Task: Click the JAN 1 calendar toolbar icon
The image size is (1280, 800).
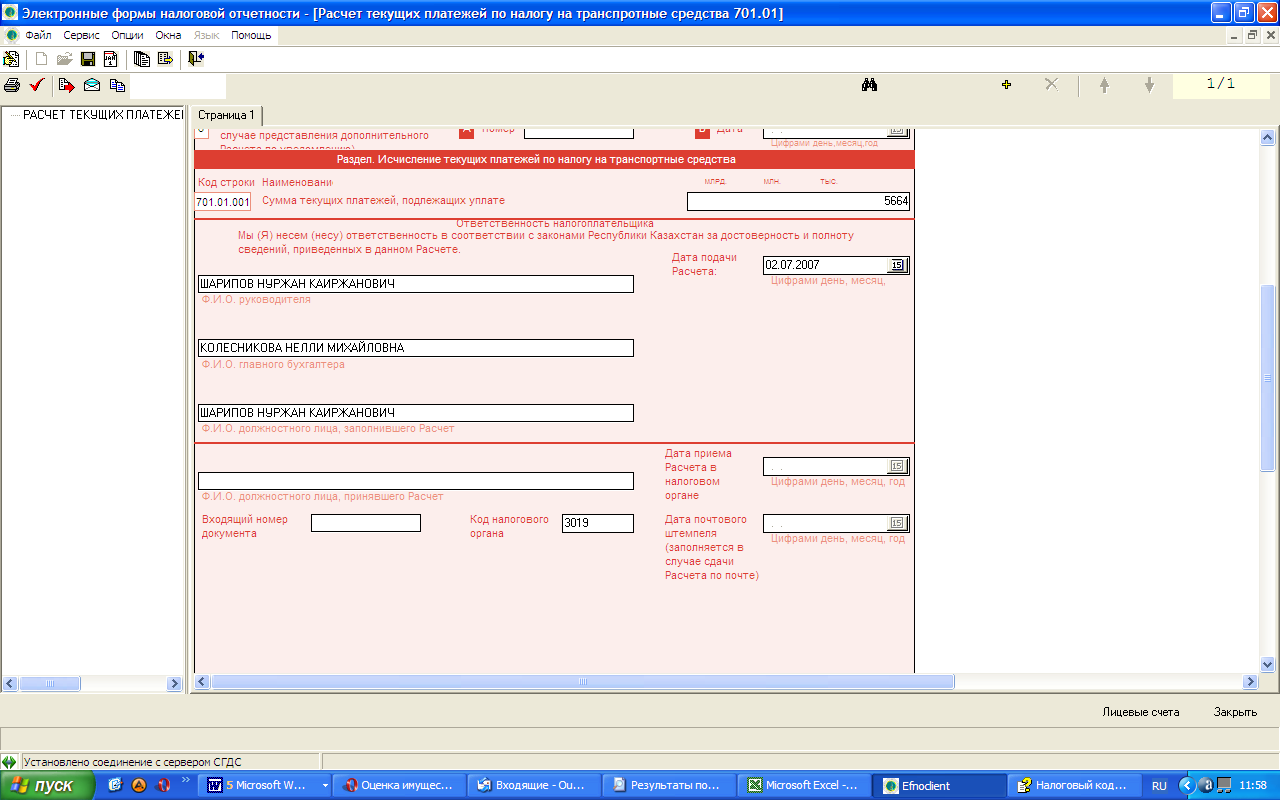Action: pyautogui.click(x=109, y=59)
